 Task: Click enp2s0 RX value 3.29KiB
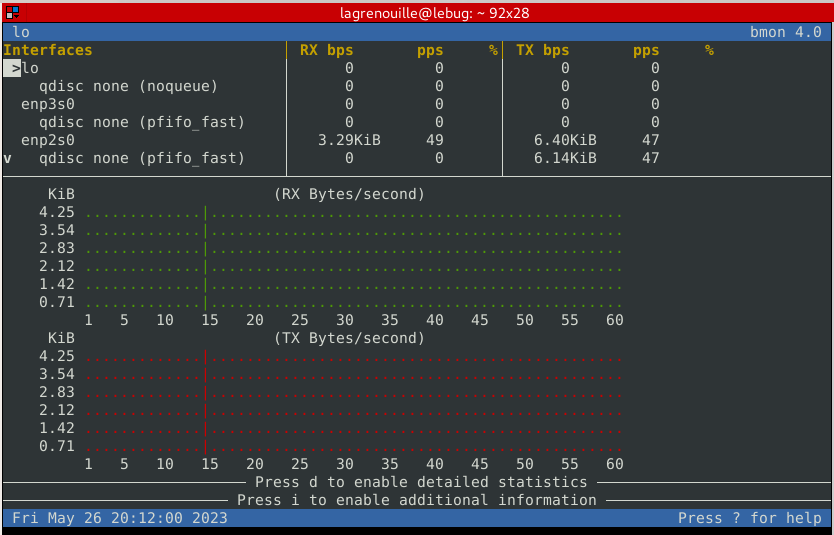click(349, 140)
